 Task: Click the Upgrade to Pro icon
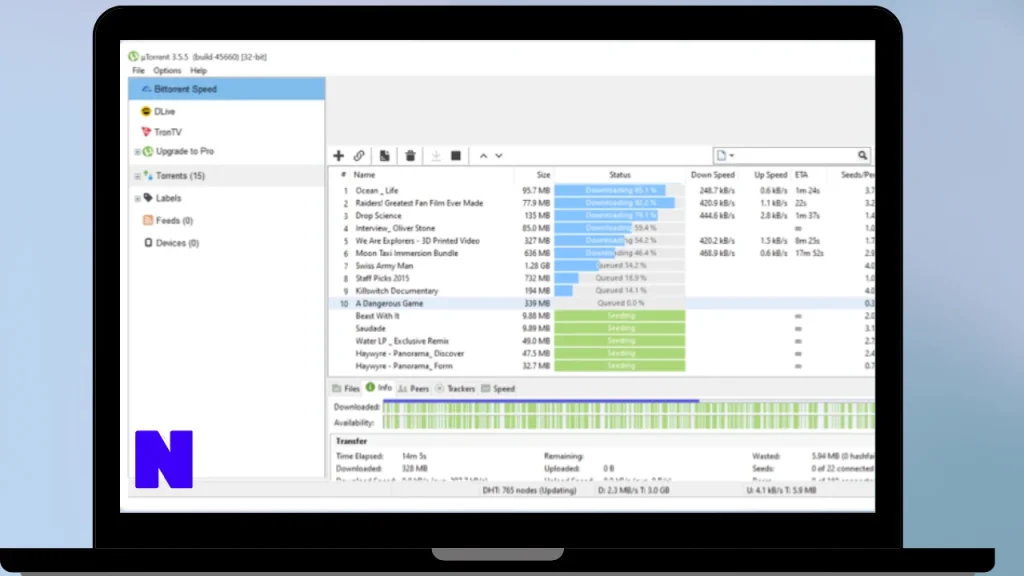pos(148,152)
